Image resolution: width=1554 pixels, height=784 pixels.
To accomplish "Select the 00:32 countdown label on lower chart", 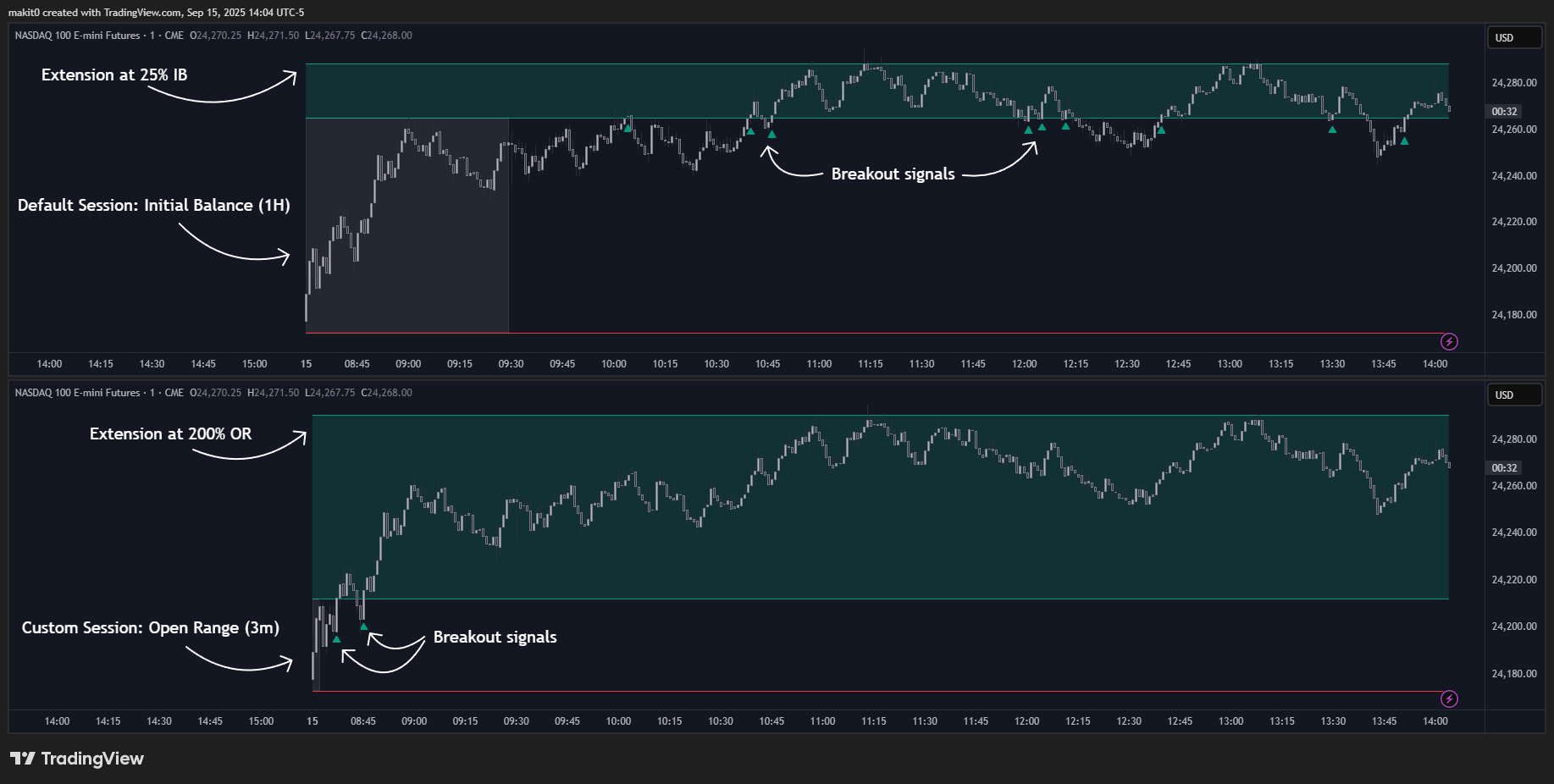I will point(1504,468).
